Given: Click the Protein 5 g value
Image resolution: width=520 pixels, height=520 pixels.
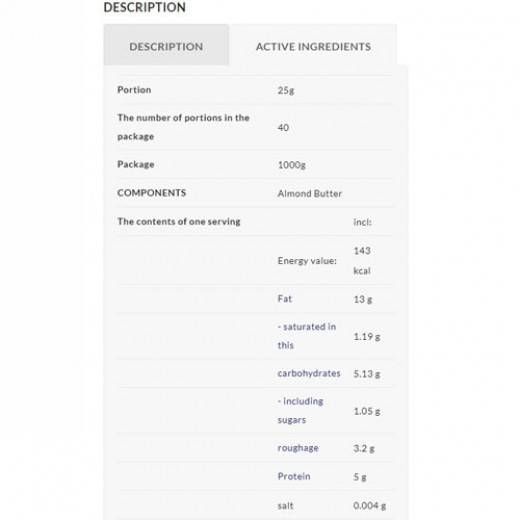Looking at the screenshot, I should click(x=360, y=477).
